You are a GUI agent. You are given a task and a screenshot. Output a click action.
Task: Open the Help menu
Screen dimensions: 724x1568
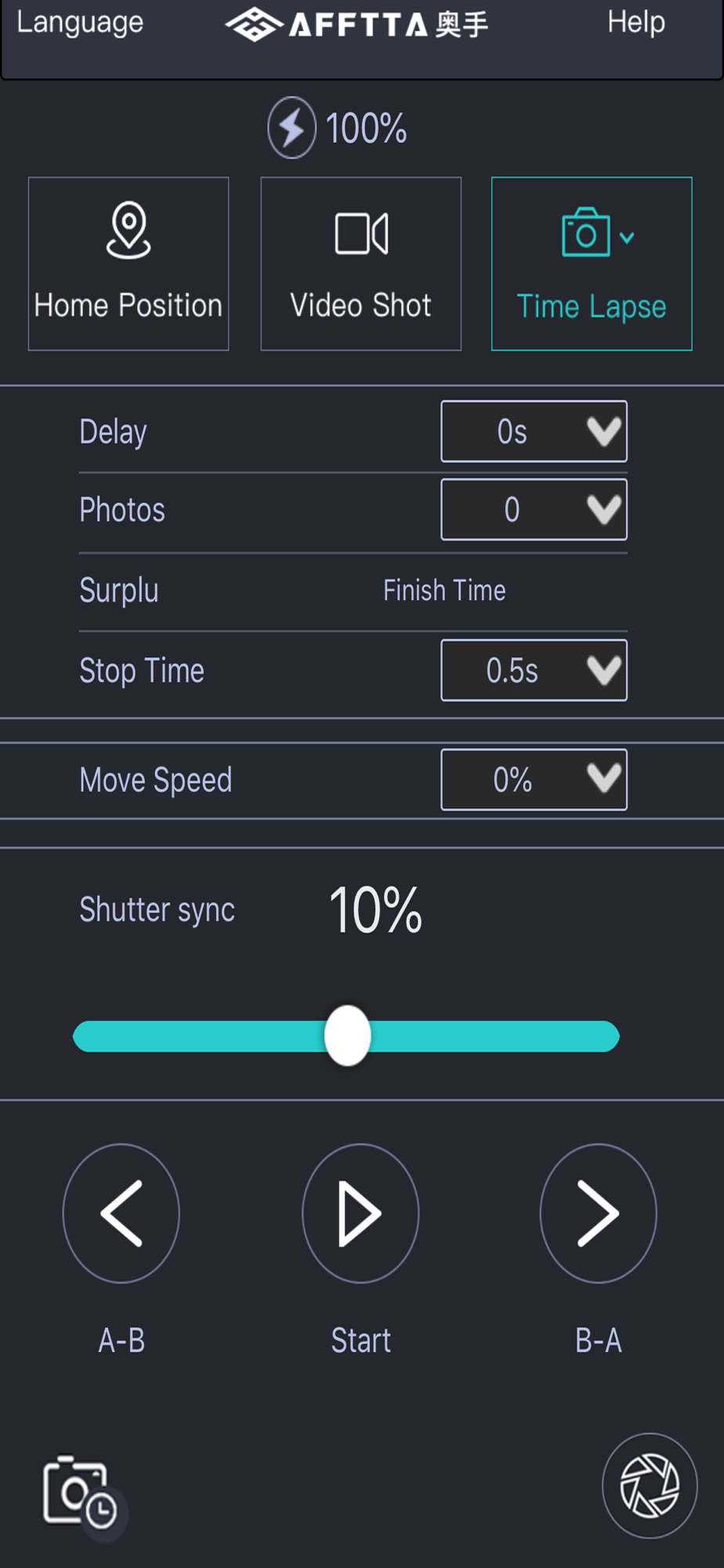tap(636, 22)
